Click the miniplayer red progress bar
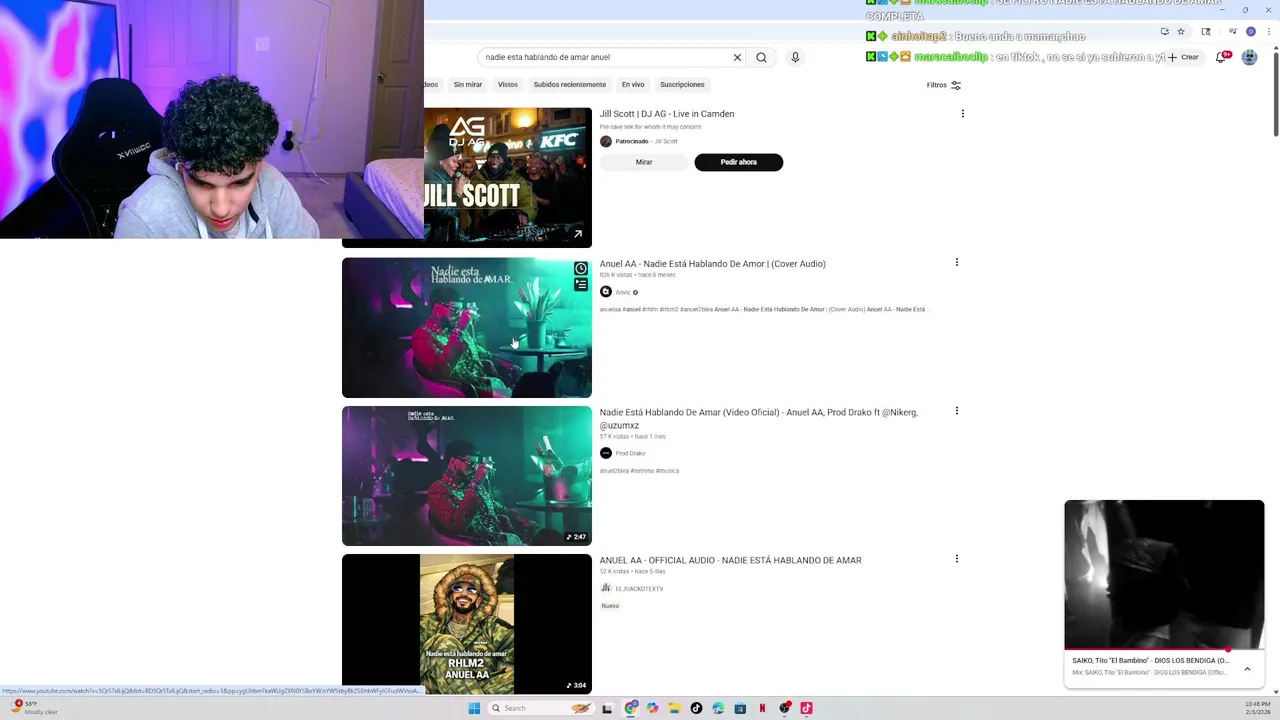 [1164, 649]
